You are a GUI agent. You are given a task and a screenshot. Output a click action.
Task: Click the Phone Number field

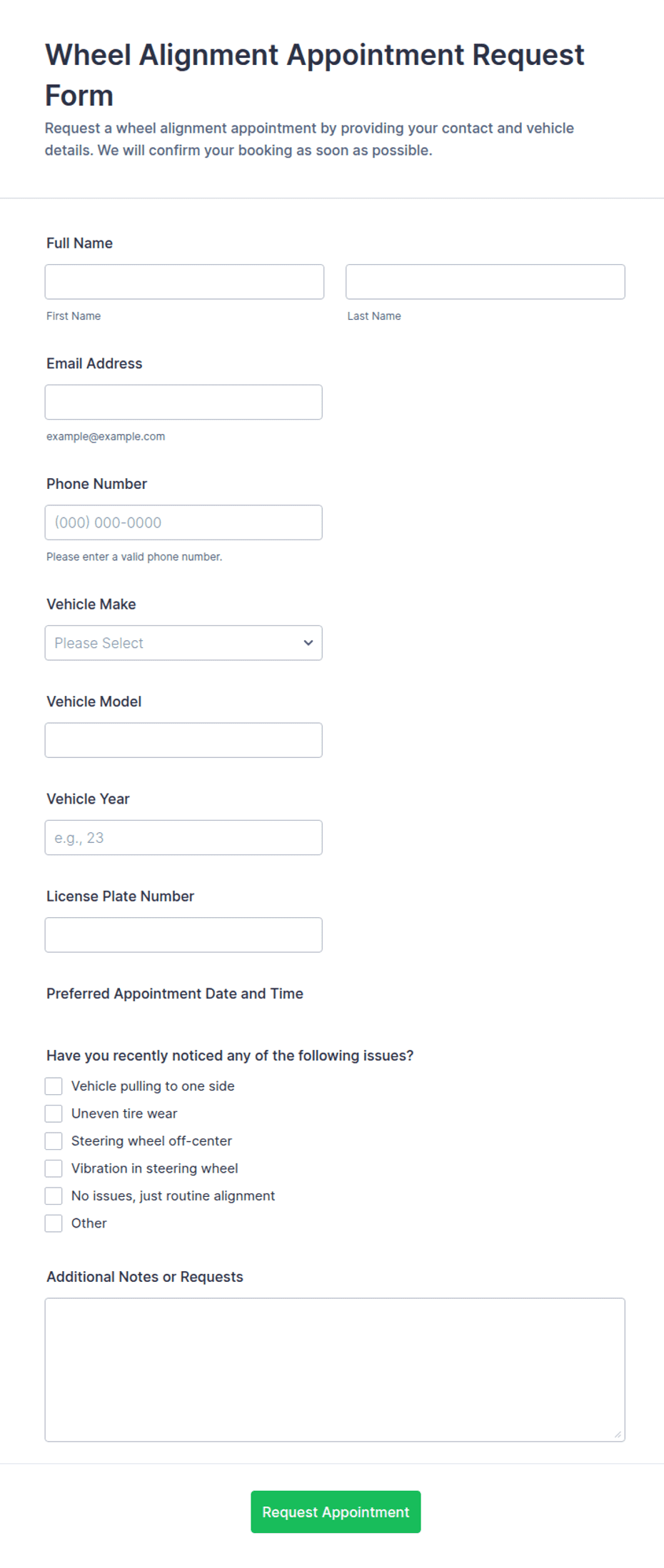pos(183,522)
